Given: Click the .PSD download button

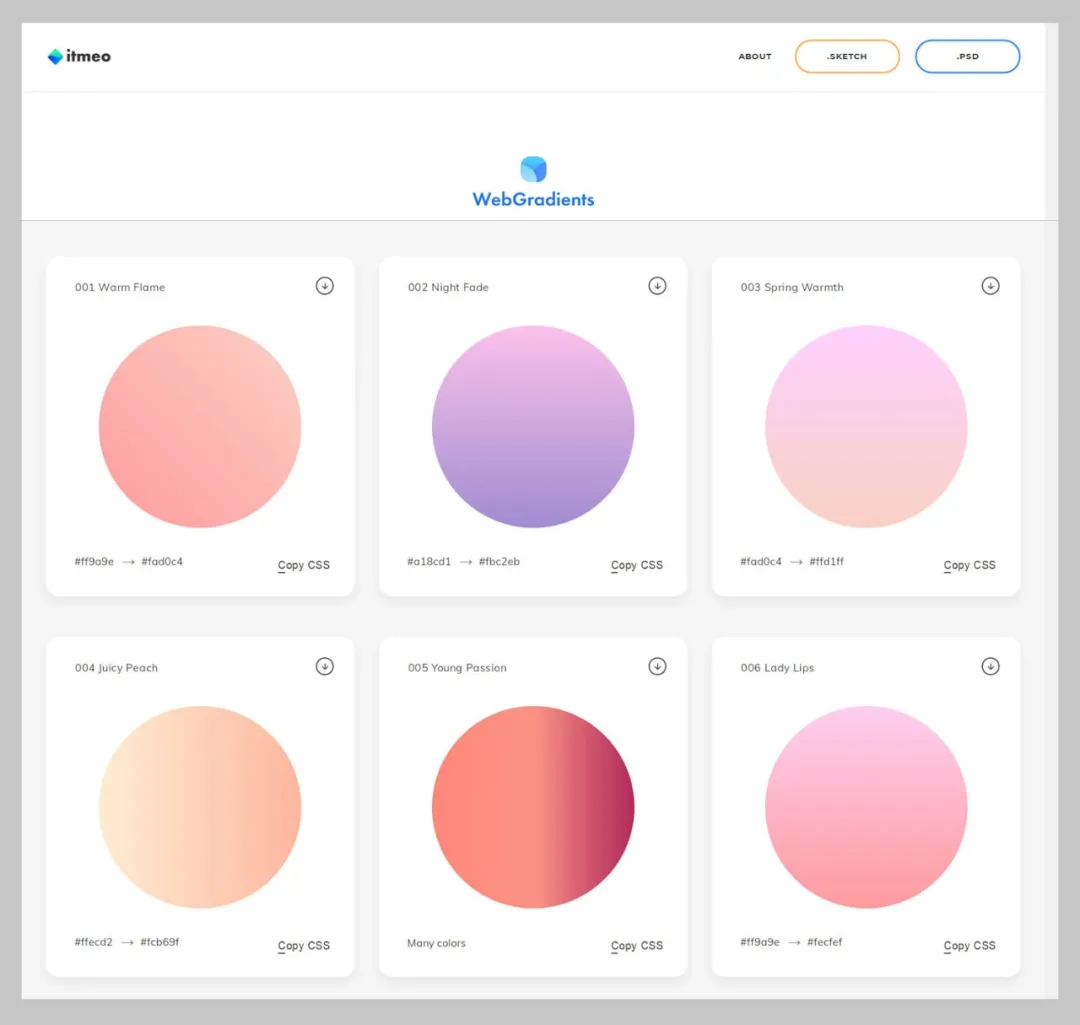Looking at the screenshot, I should click(x=967, y=56).
